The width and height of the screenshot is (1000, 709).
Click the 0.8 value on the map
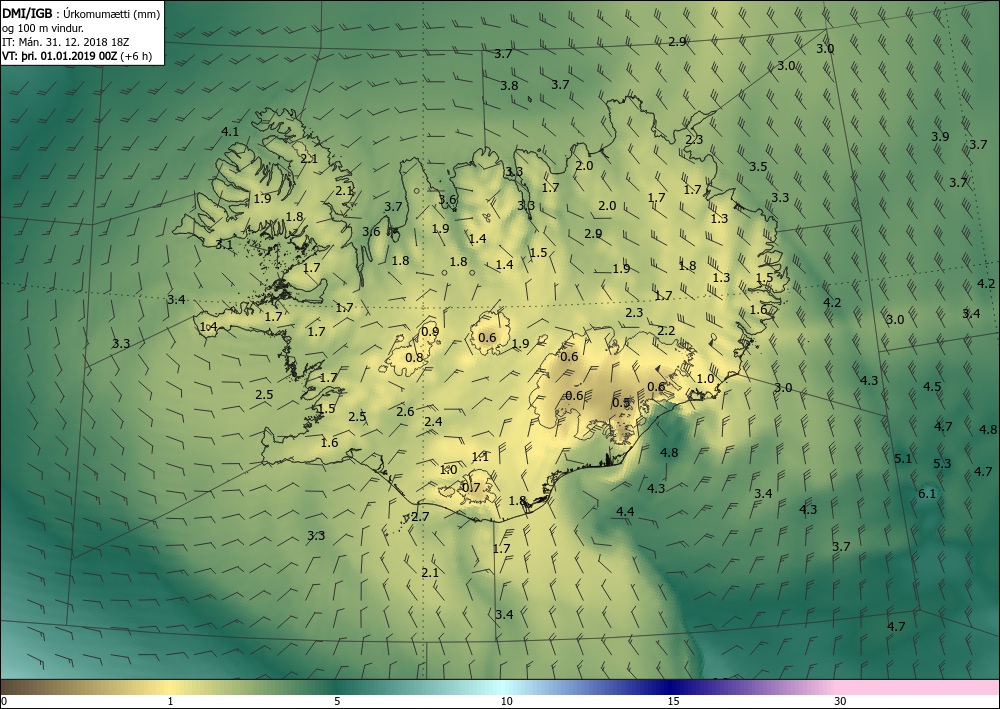(x=414, y=358)
